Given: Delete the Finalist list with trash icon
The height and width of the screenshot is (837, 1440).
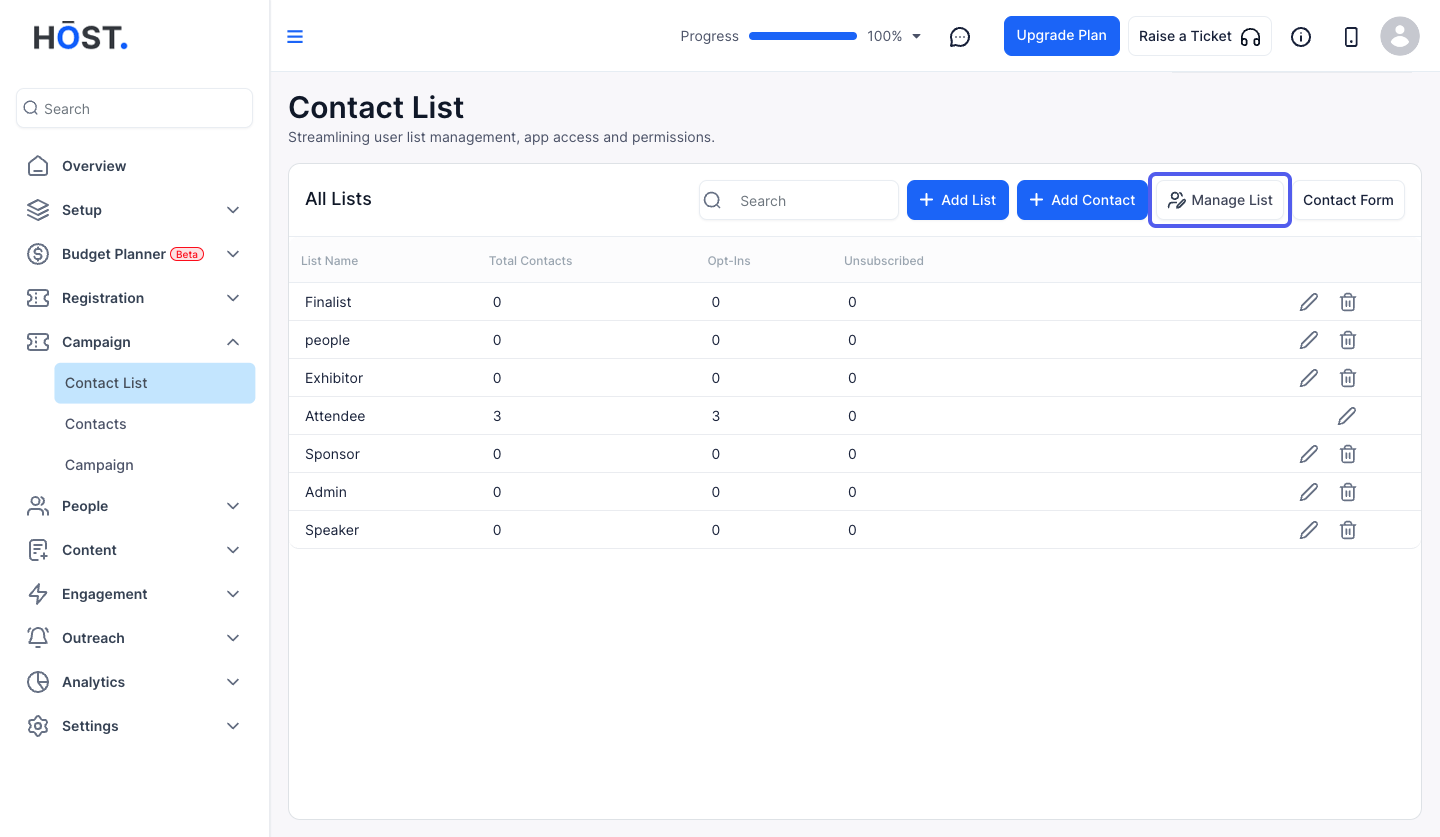Looking at the screenshot, I should click(x=1348, y=302).
